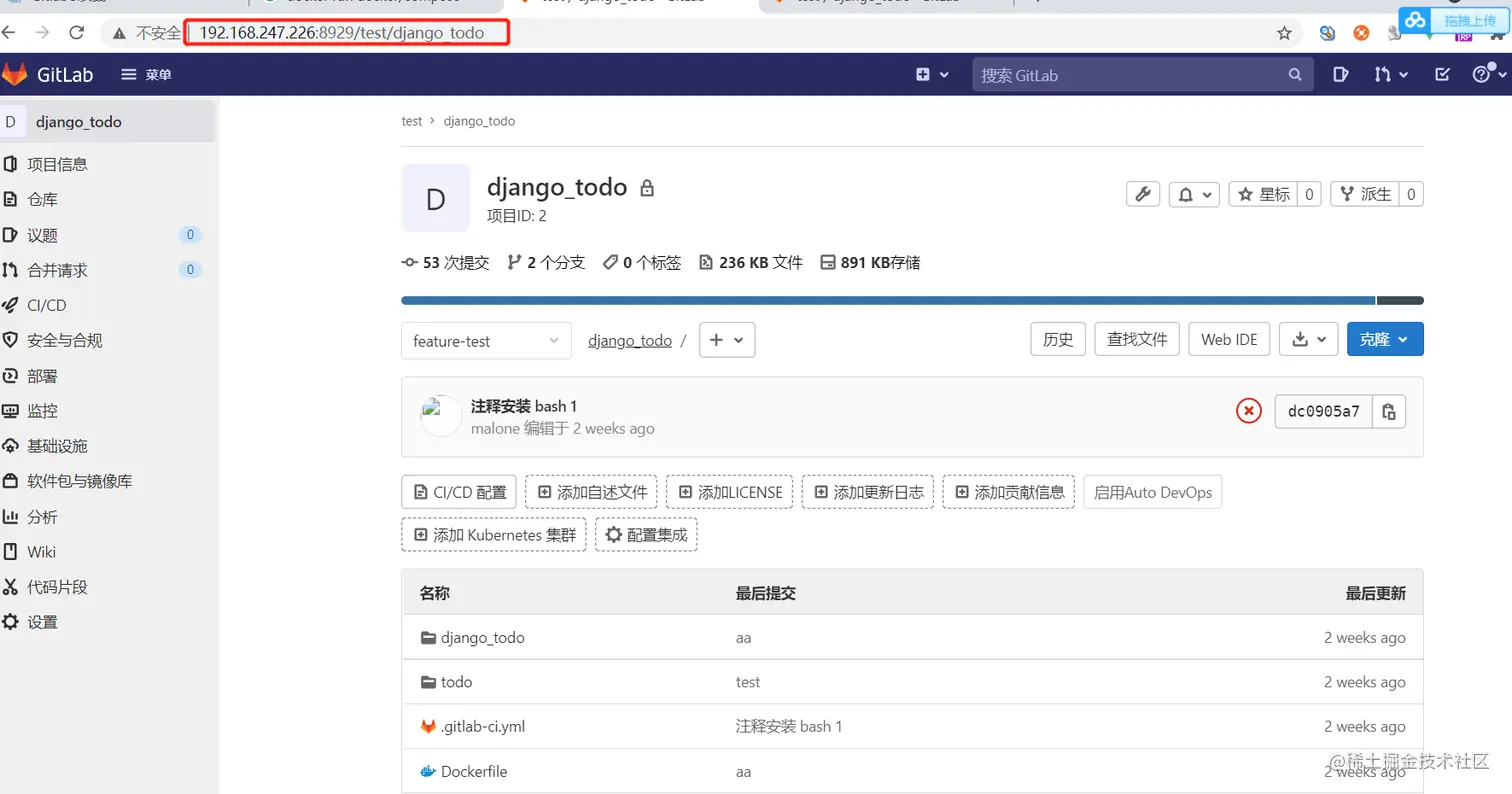Screen dimensions: 1512x794
Task: Click the 添加贡献信息 button
Action: (1009, 492)
